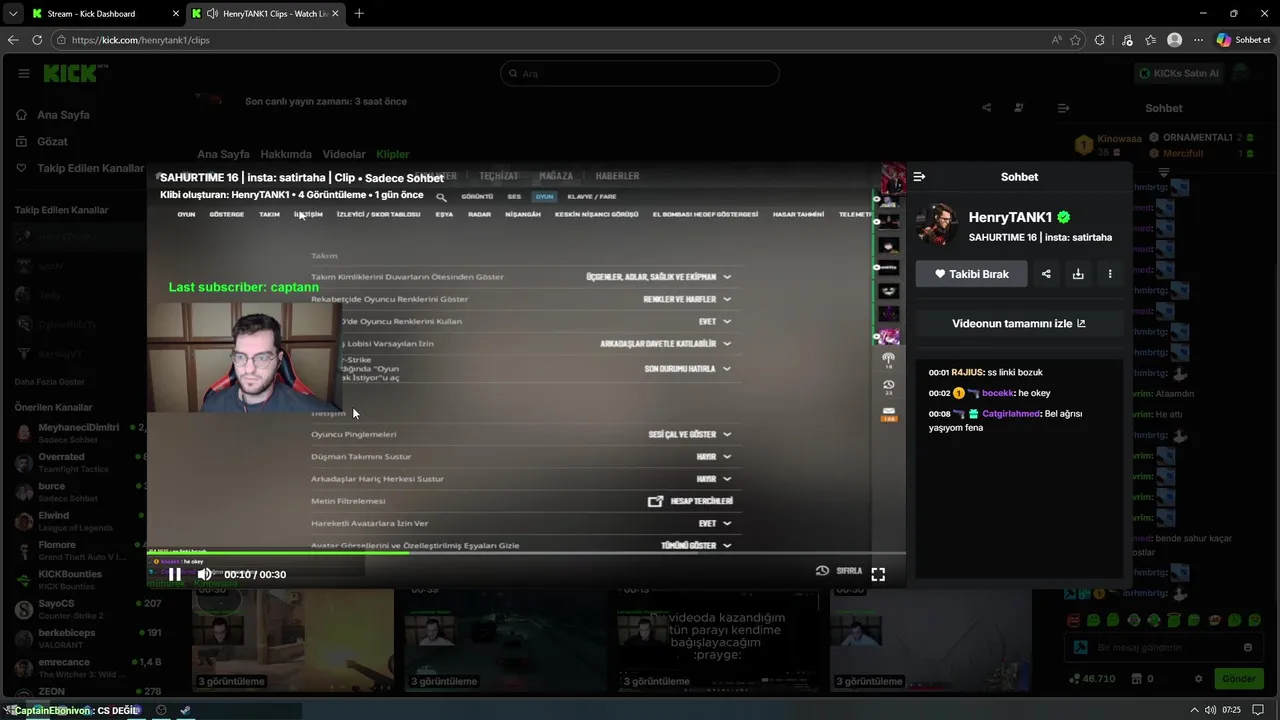
Task: Select chat user bocekk
Action: click(x=998, y=393)
